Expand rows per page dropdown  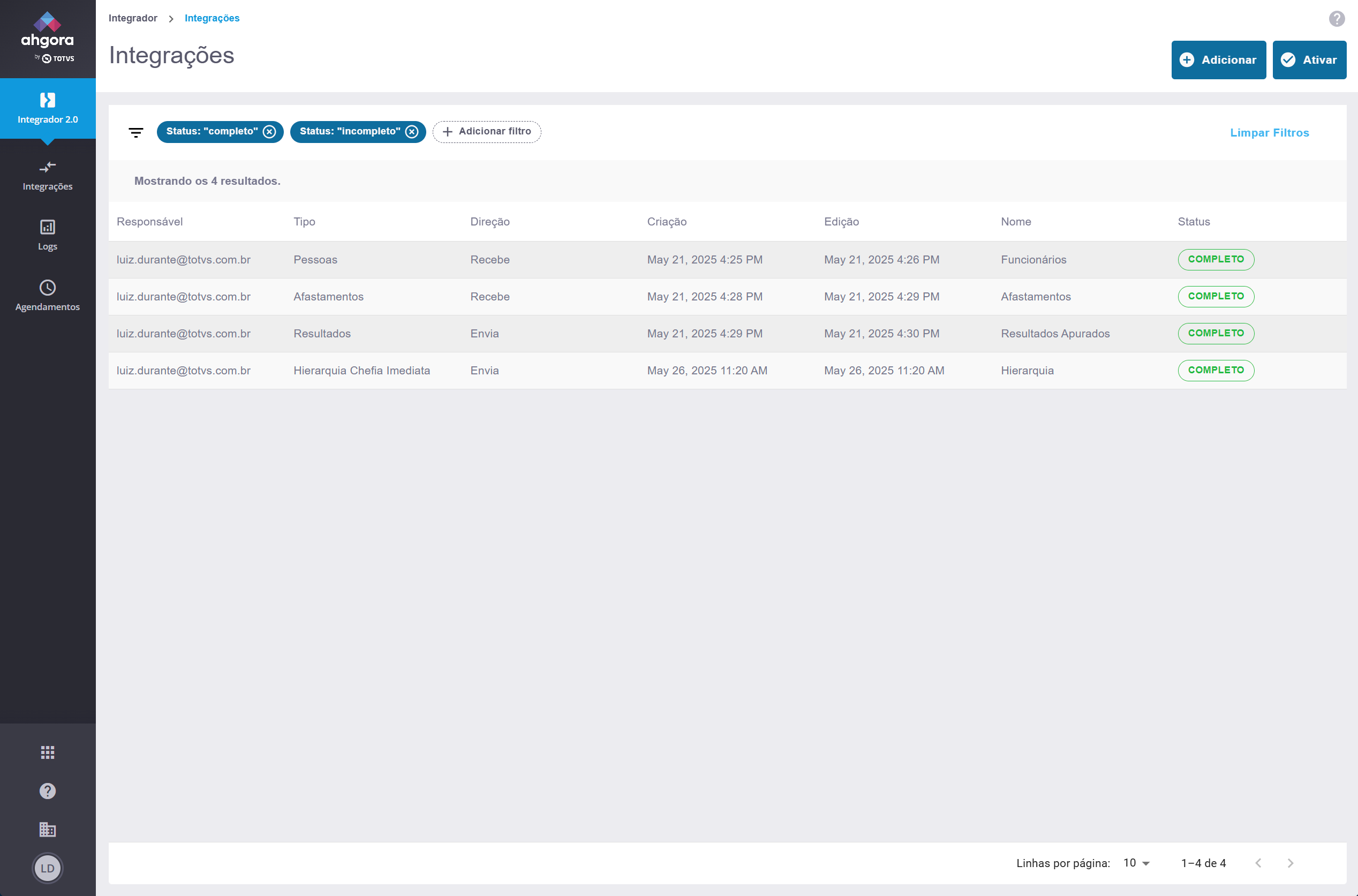click(x=1136, y=863)
